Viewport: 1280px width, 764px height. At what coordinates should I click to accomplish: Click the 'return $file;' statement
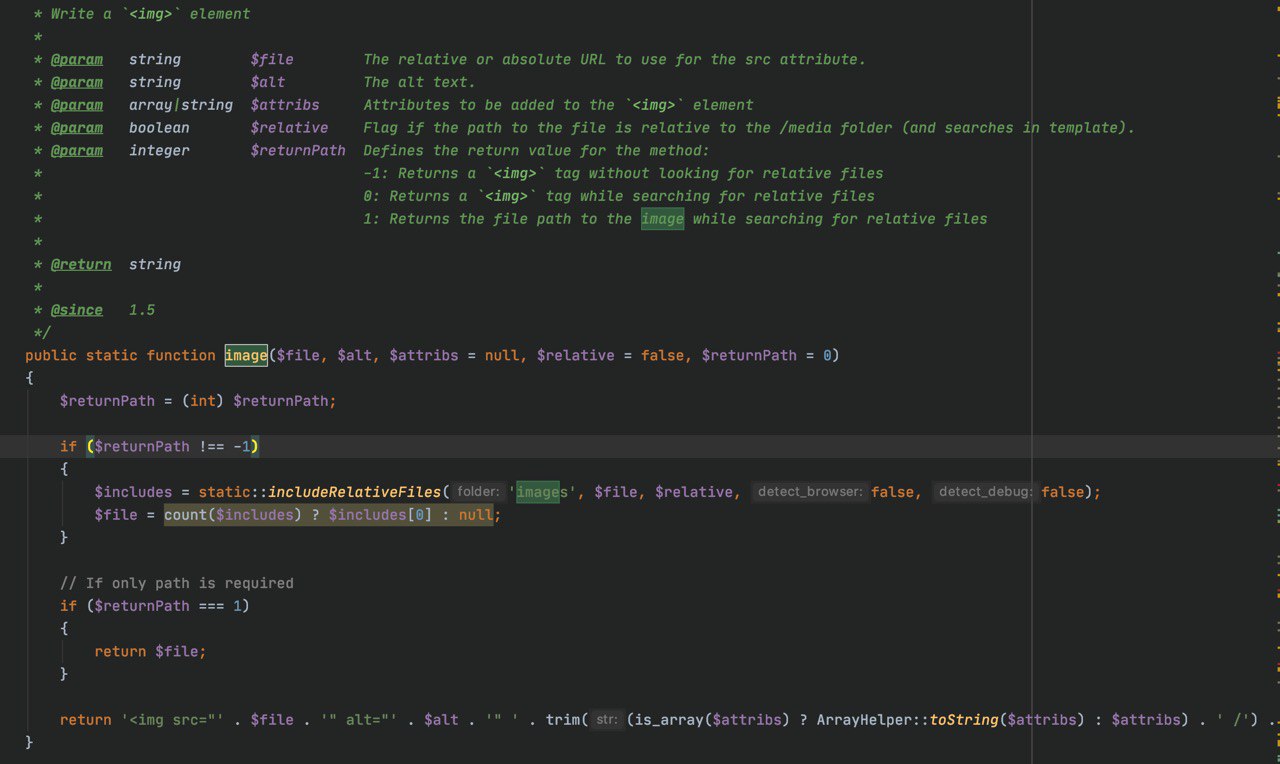(151, 651)
